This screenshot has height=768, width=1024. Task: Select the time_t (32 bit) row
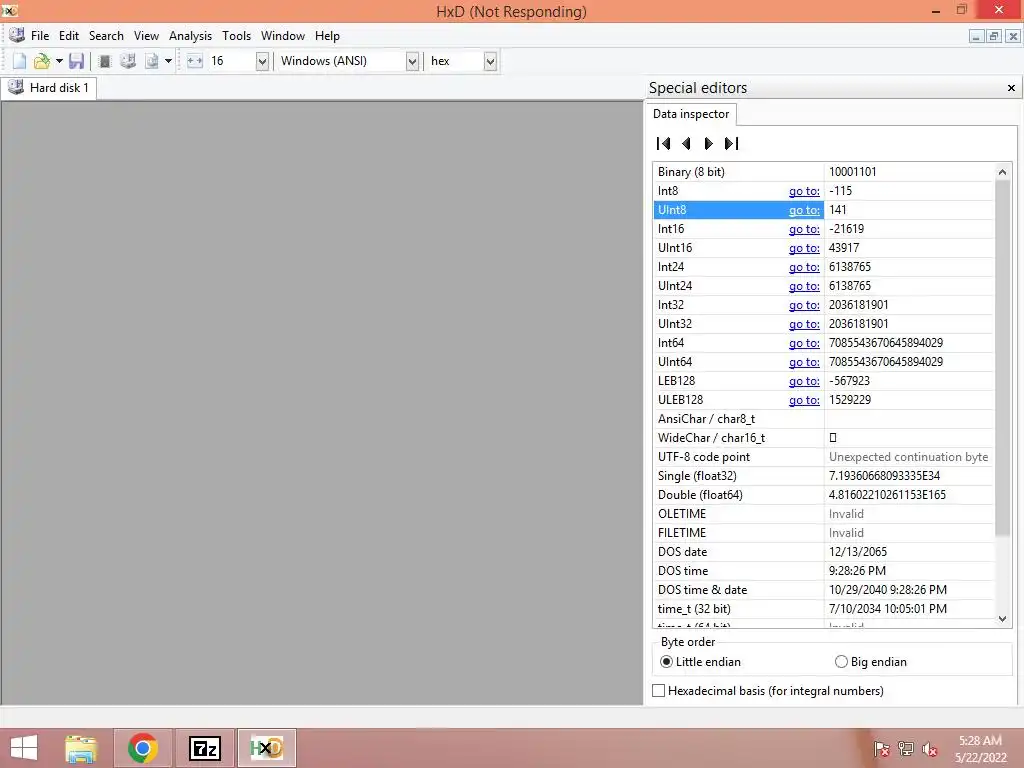coord(824,609)
